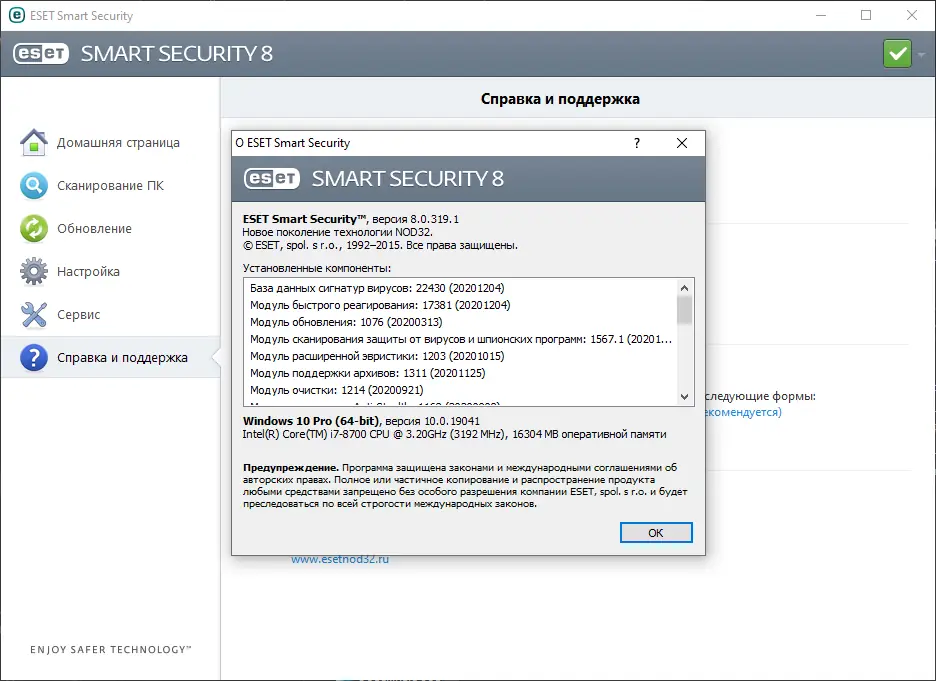
Task: Click the Обновление update arrows icon
Action: tap(34, 228)
